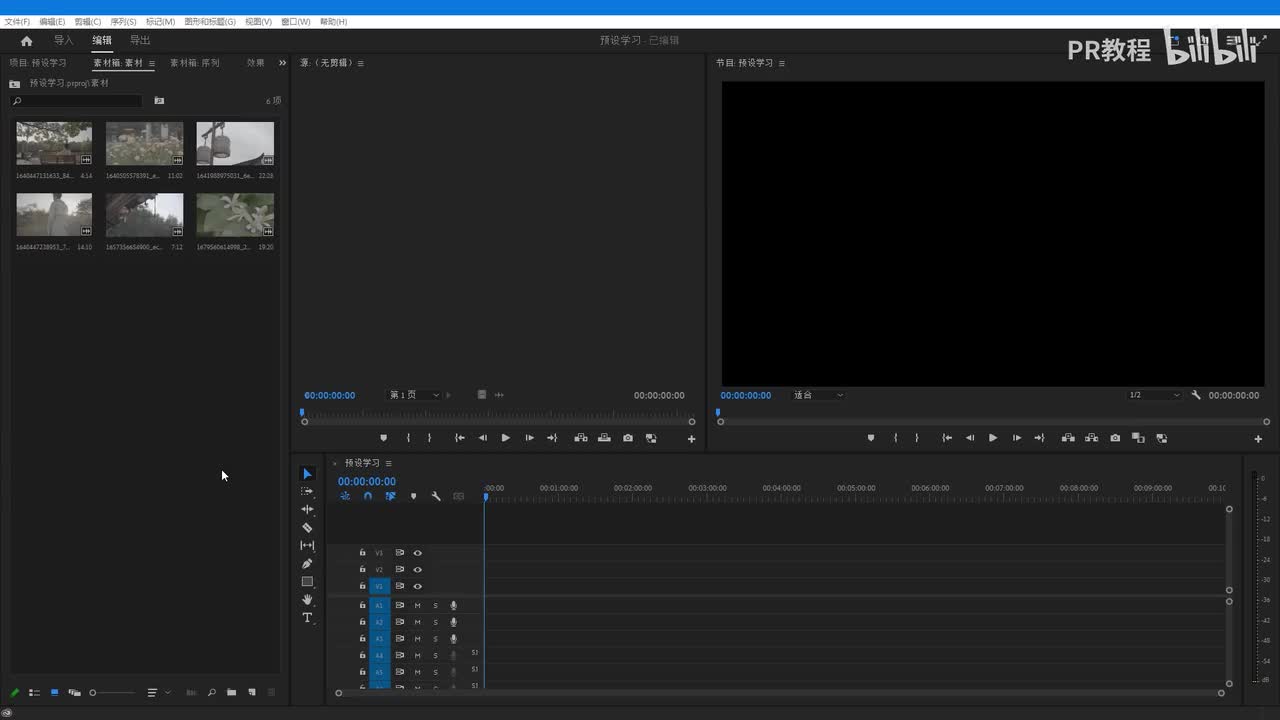Toggle lock on track V3
This screenshot has height=720, width=1280.
point(363,553)
